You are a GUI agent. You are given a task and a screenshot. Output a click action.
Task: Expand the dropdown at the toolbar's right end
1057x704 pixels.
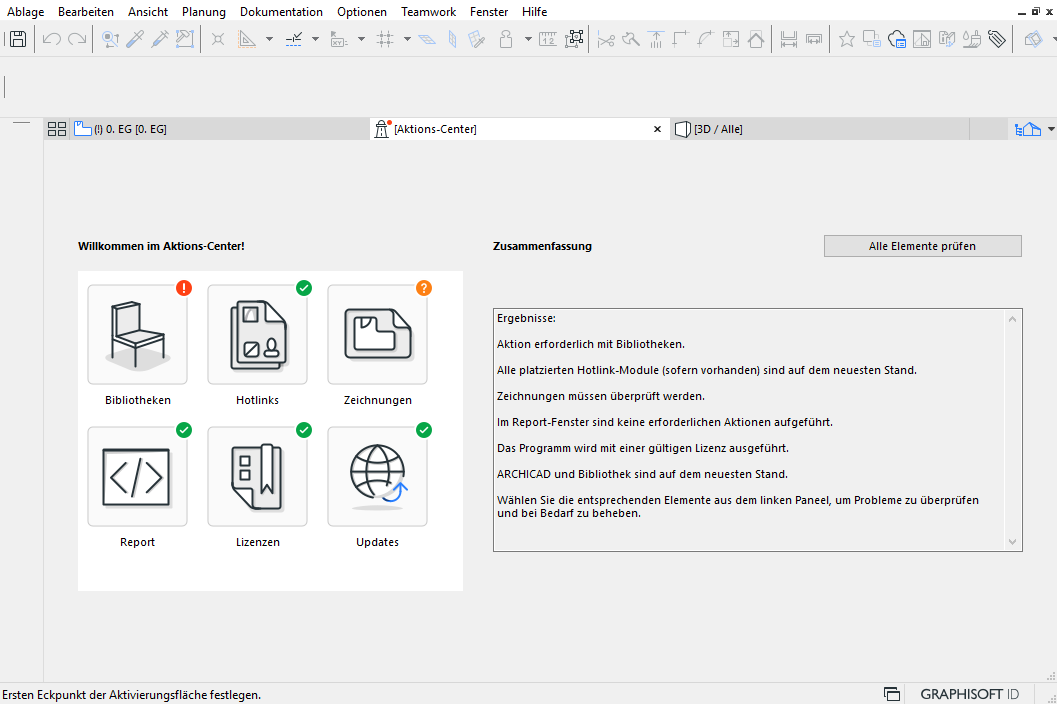pos(1054,39)
